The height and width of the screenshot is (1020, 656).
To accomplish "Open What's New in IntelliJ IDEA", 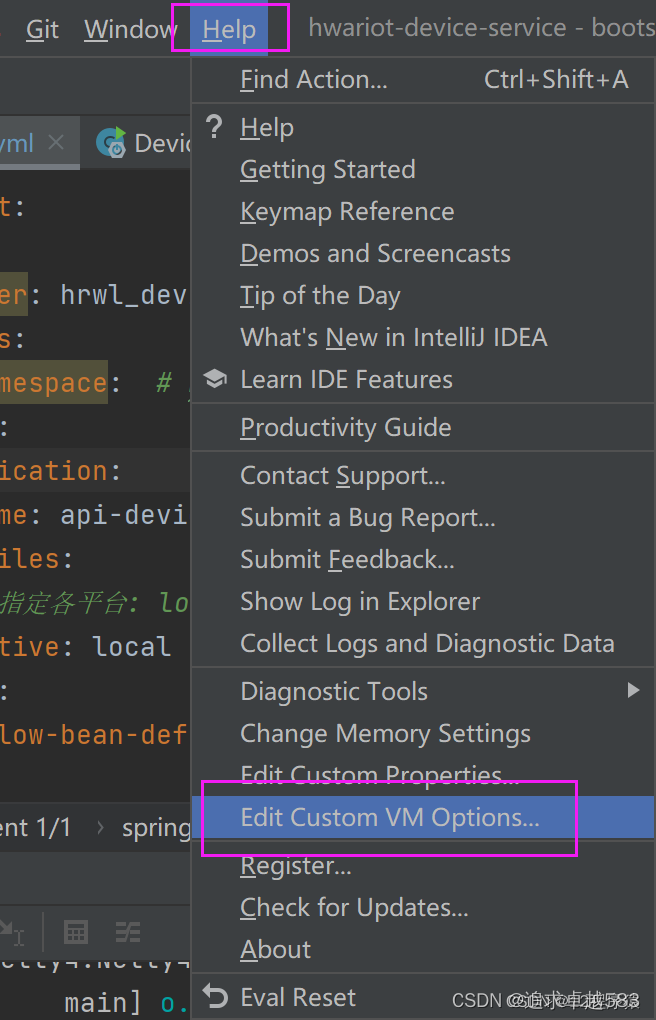I will point(422,337).
